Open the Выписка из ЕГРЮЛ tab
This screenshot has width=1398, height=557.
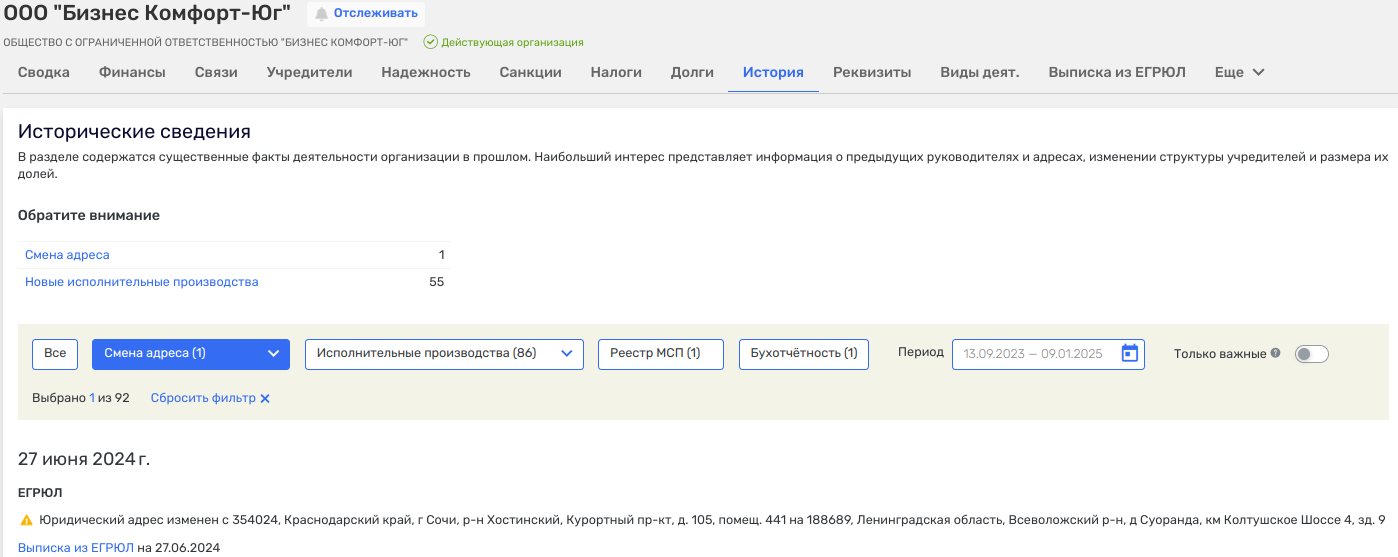(1117, 72)
